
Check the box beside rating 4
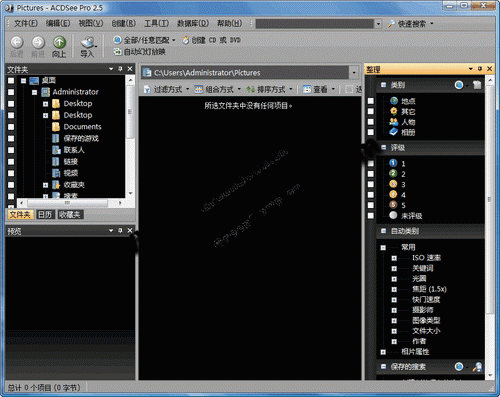coord(371,195)
